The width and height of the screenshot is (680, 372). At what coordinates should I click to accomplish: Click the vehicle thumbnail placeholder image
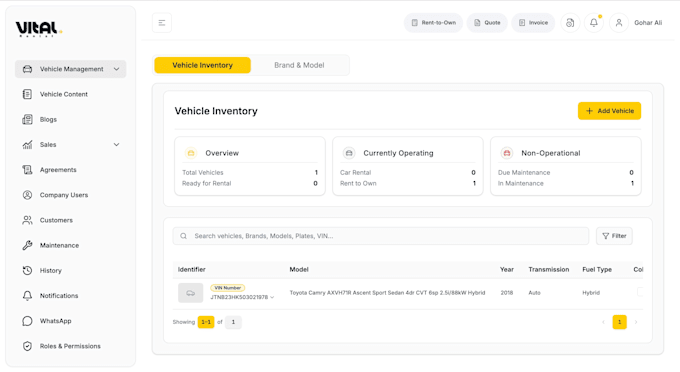[190, 293]
